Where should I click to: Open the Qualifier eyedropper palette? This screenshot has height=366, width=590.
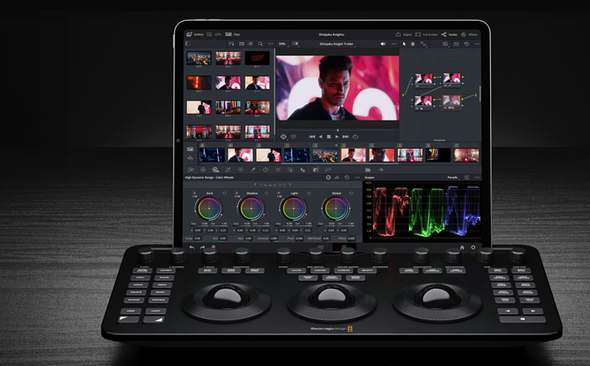tap(253, 170)
